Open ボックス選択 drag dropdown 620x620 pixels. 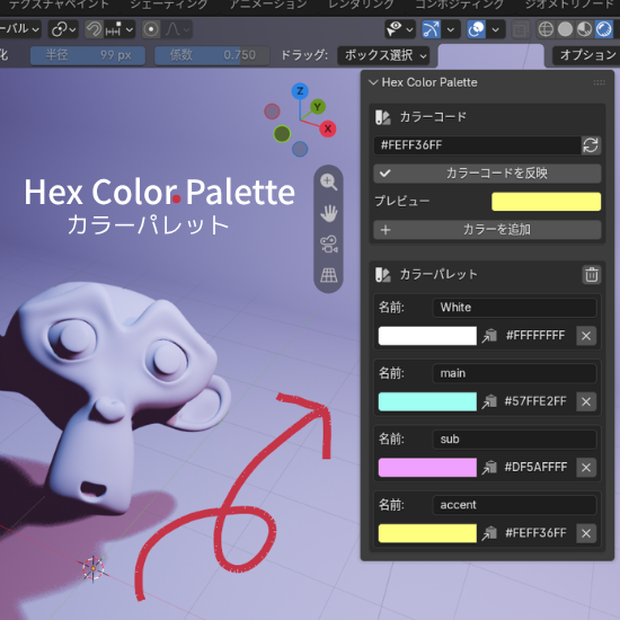384,55
